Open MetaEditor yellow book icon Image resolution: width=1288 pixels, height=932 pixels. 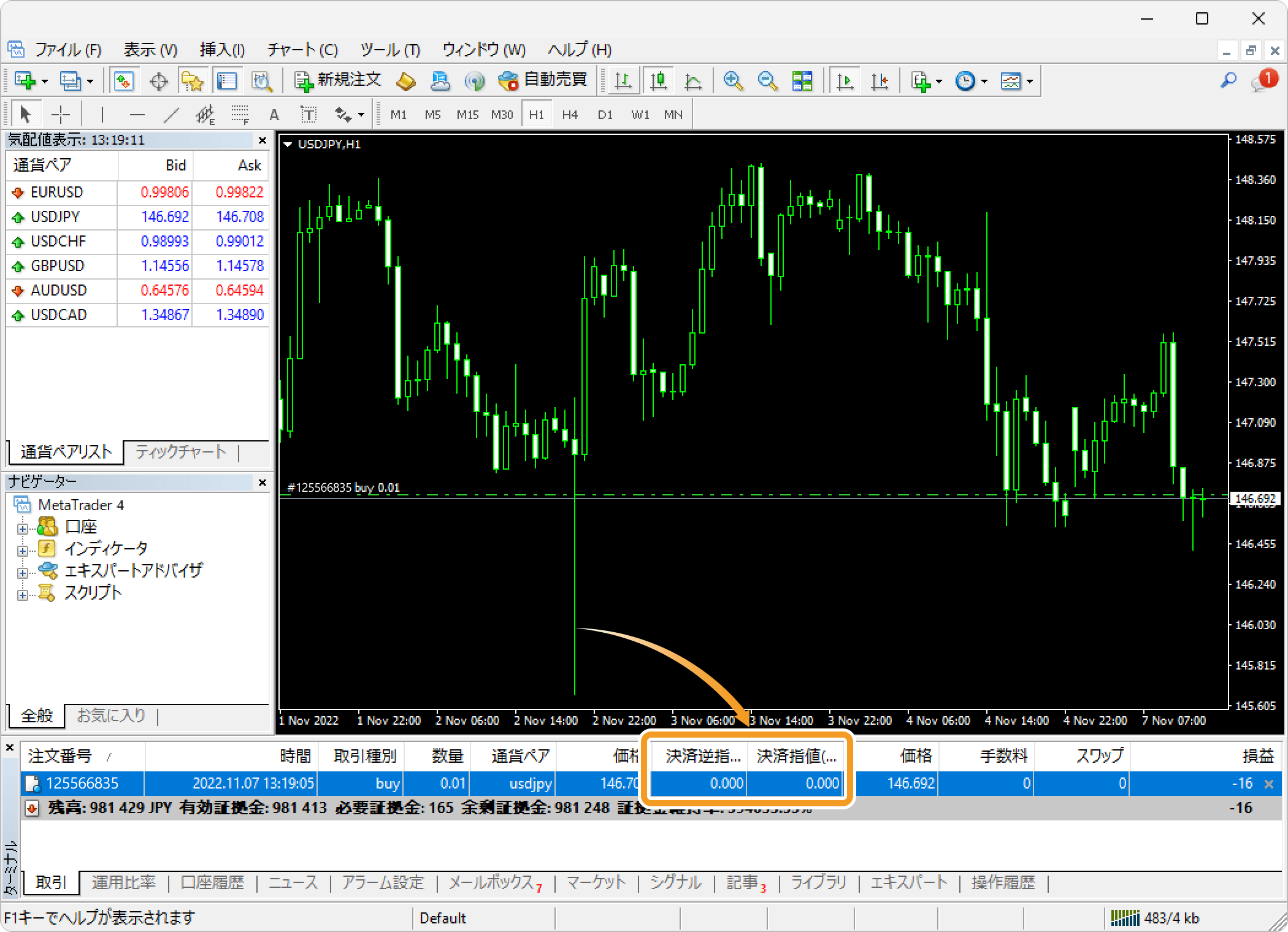(406, 81)
